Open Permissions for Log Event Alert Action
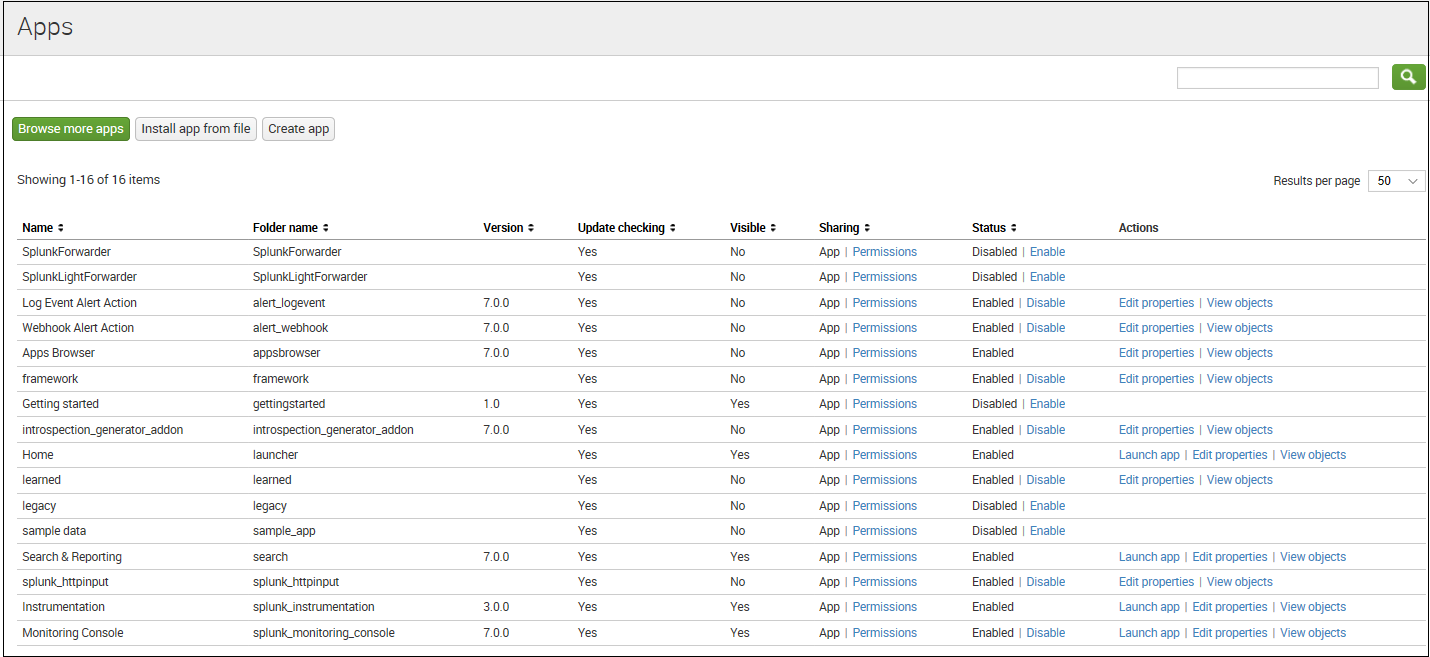The height and width of the screenshot is (657, 1430). pyautogui.click(x=884, y=303)
